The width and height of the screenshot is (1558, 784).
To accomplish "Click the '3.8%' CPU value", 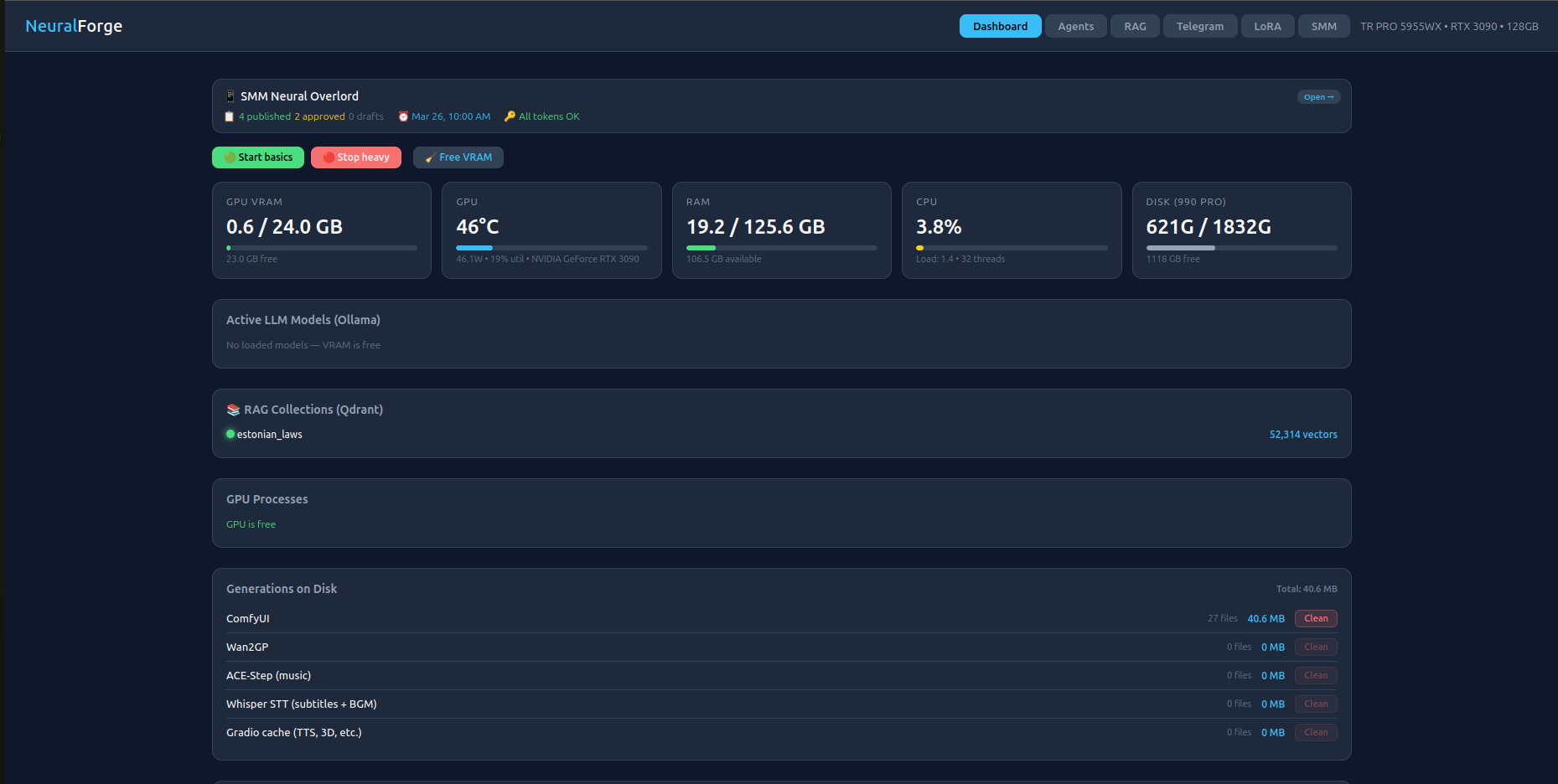I will point(939,227).
